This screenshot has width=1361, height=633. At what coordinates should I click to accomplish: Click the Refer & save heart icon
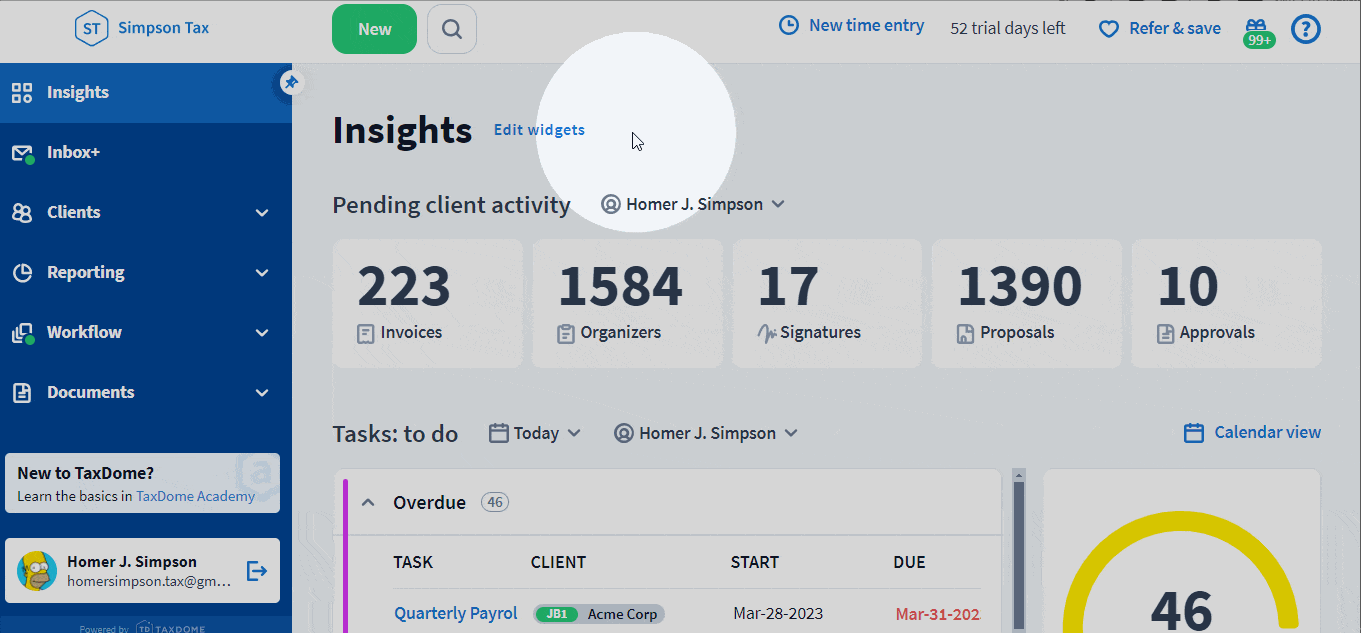[x=1108, y=29]
